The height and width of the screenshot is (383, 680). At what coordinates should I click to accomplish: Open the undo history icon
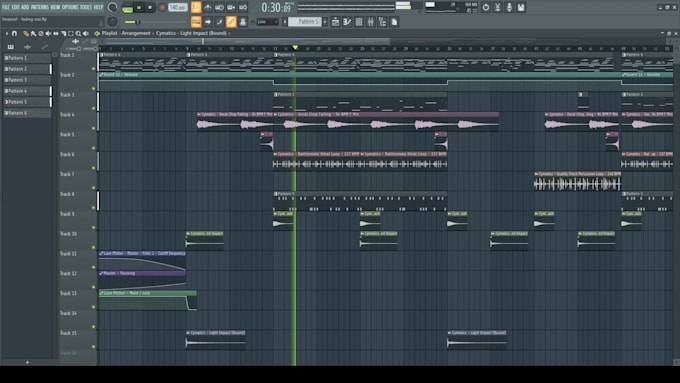[x=486, y=7]
